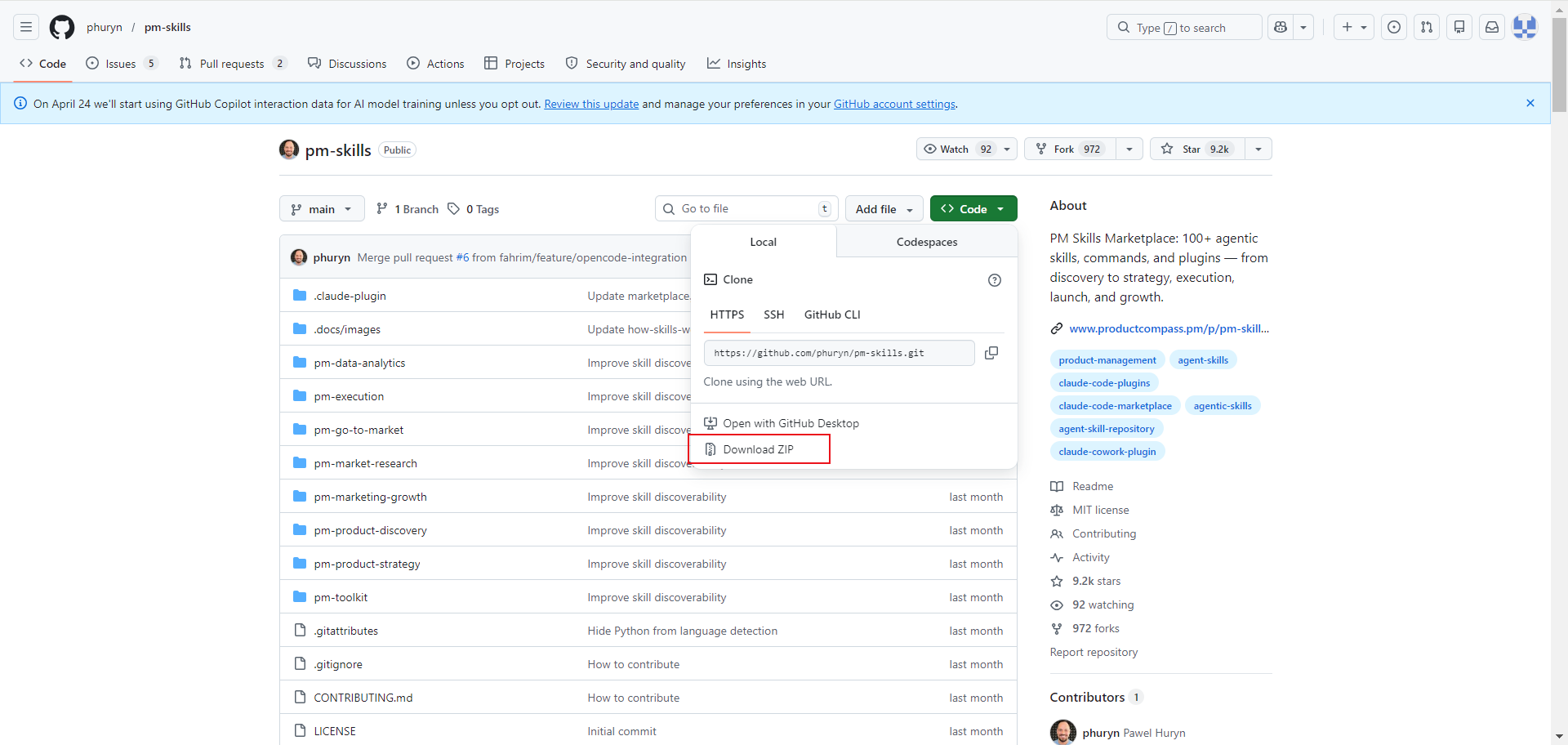Image resolution: width=1568 pixels, height=745 pixels.
Task: Select the Local tab
Action: coord(763,242)
